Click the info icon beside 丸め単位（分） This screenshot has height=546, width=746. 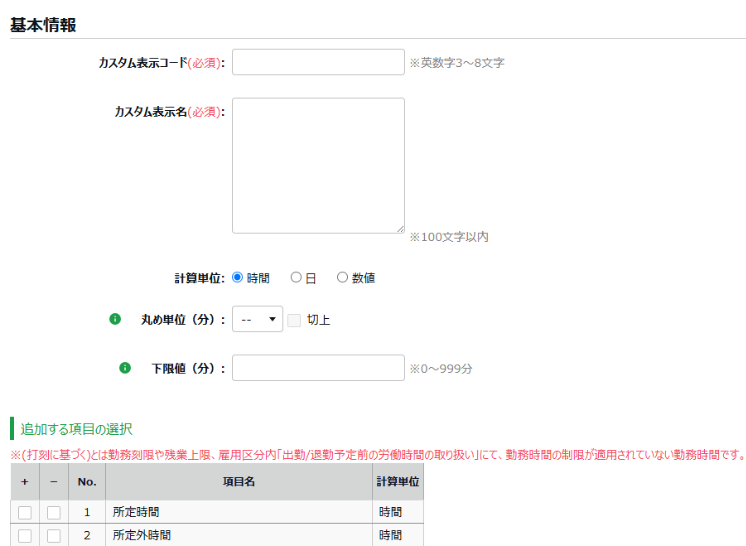tap(115, 319)
